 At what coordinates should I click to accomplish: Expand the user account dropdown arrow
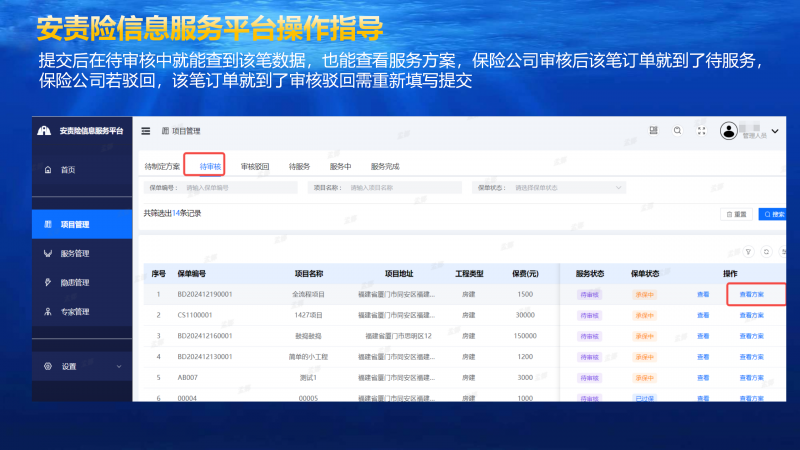click(775, 131)
